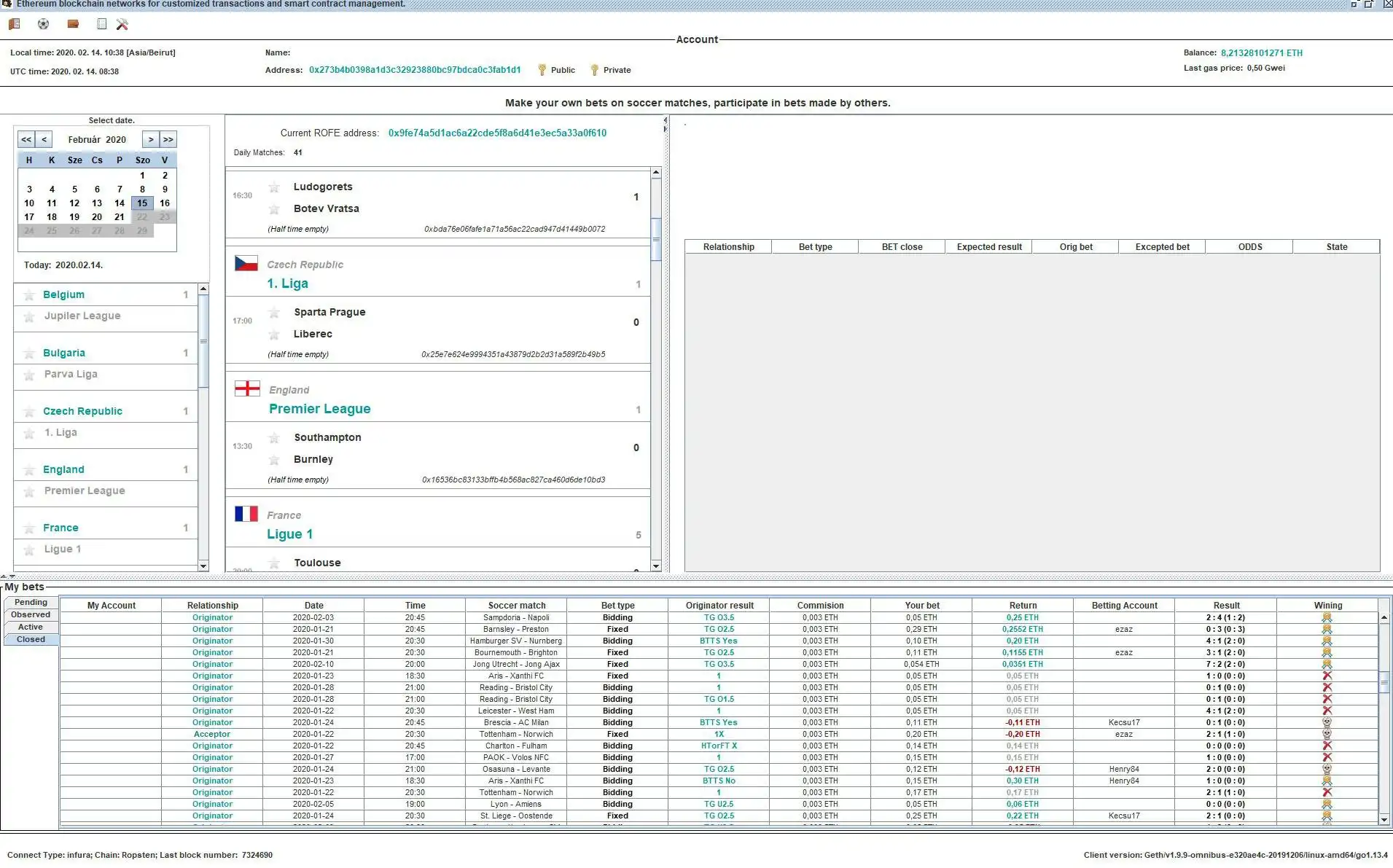Toggle favorite star for Jupiler League
The width and height of the screenshot is (1393, 868).
click(29, 316)
